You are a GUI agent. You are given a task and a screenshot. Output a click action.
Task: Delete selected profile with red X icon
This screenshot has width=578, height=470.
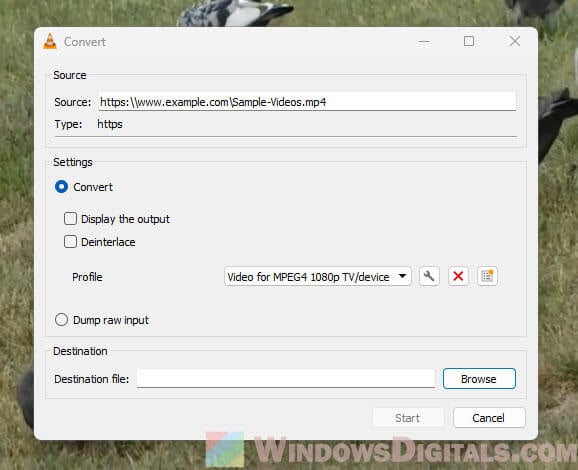pos(458,276)
